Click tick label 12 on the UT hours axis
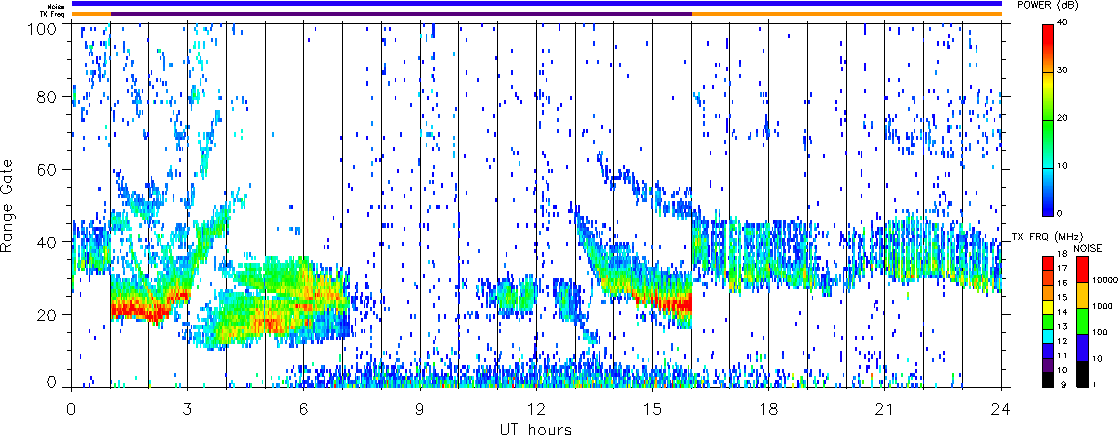Image resolution: width=1118 pixels, height=435 pixels. (536, 409)
